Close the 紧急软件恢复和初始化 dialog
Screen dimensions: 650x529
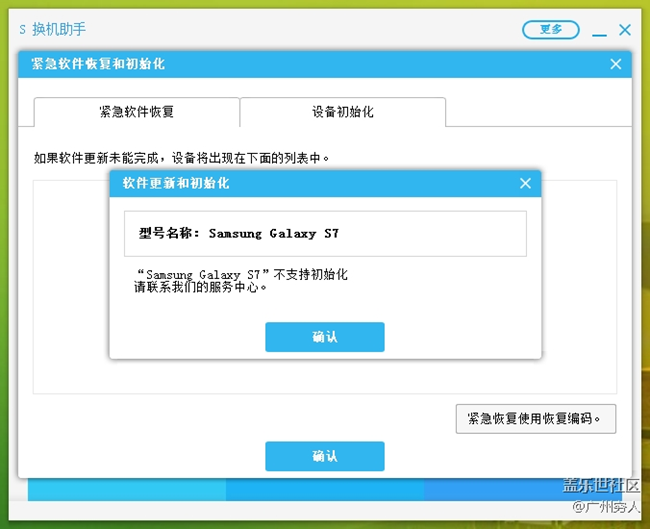point(616,64)
